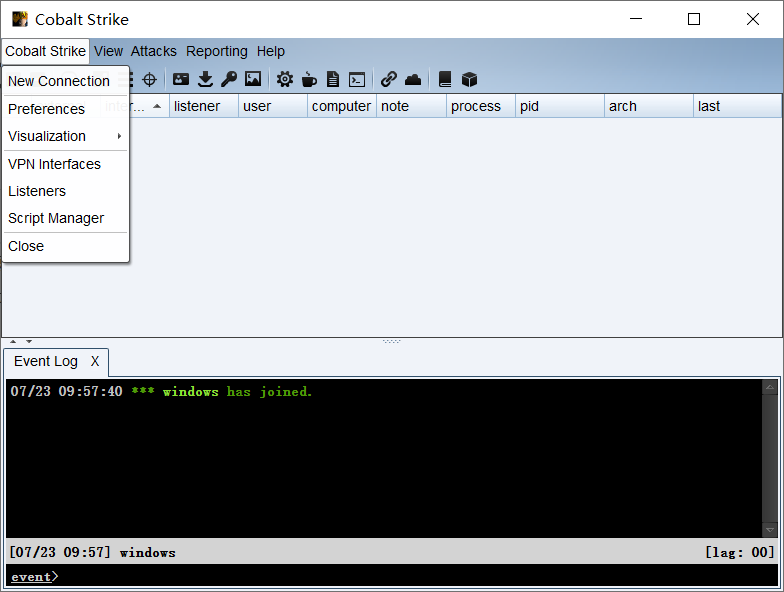Click the book help toolbar icon
The width and height of the screenshot is (784, 592).
click(x=444, y=79)
